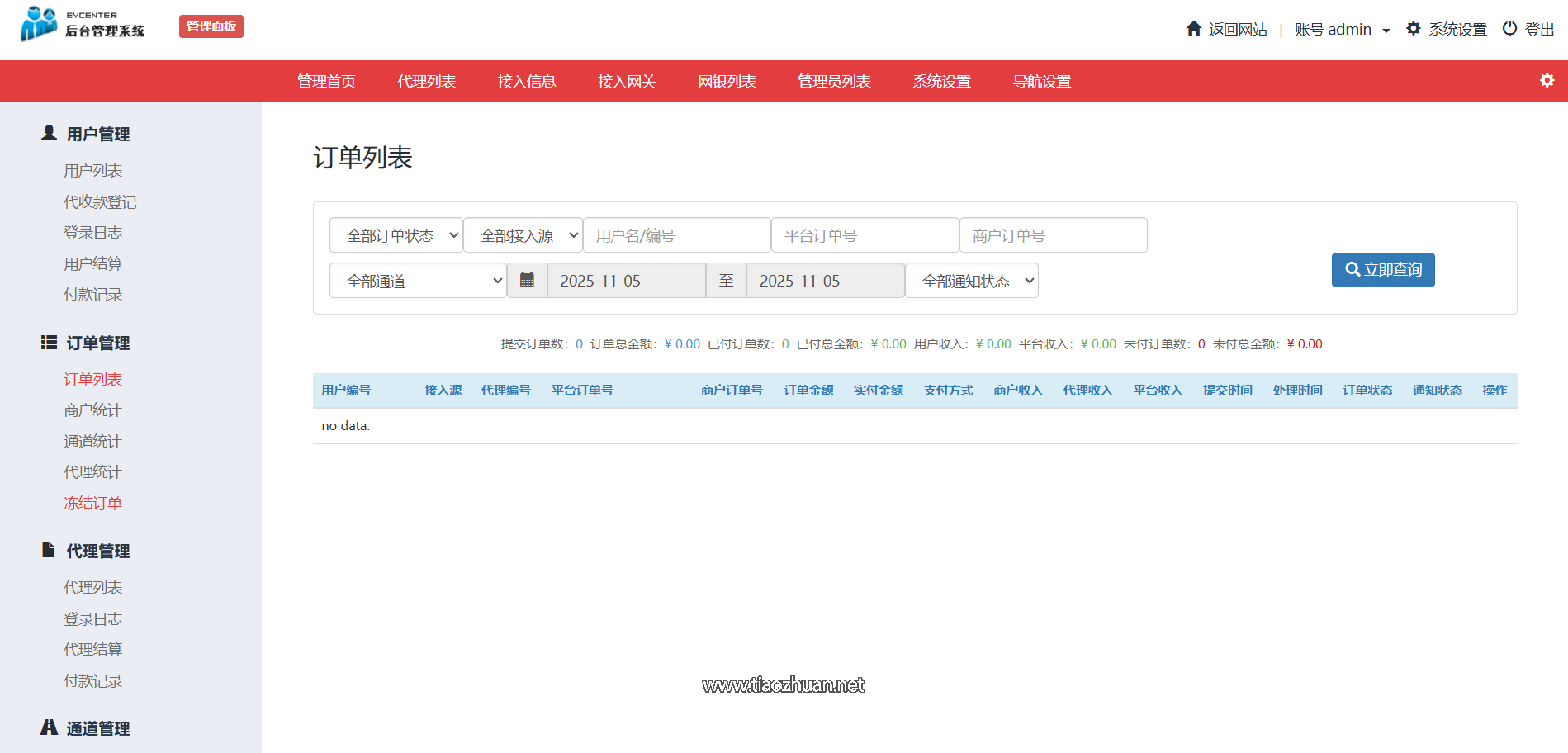Expand the 全部接入源 dropdown
Viewport: 1568px width, 753px height.
tap(523, 235)
